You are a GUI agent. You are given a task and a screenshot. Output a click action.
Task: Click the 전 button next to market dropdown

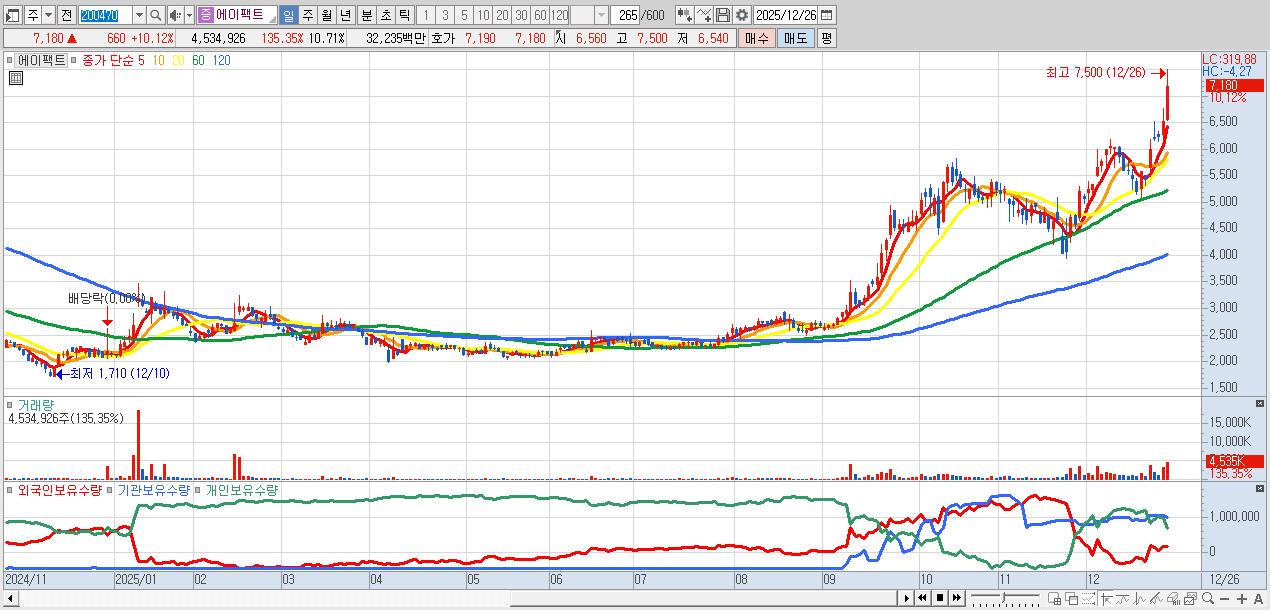coord(66,15)
